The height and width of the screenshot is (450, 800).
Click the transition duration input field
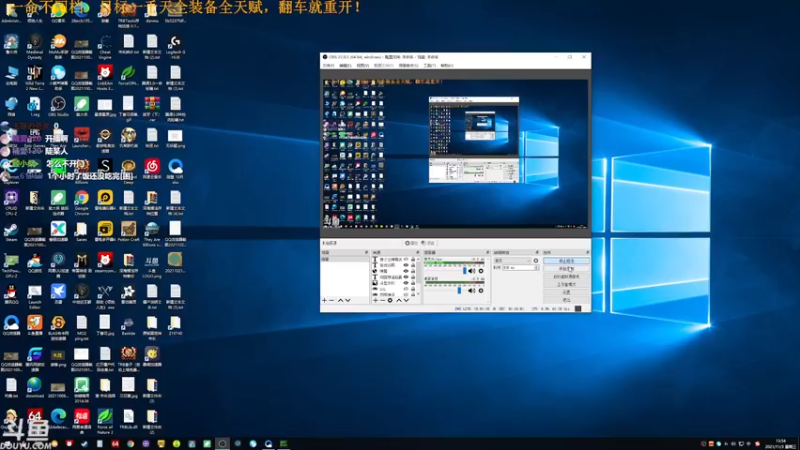point(518,267)
